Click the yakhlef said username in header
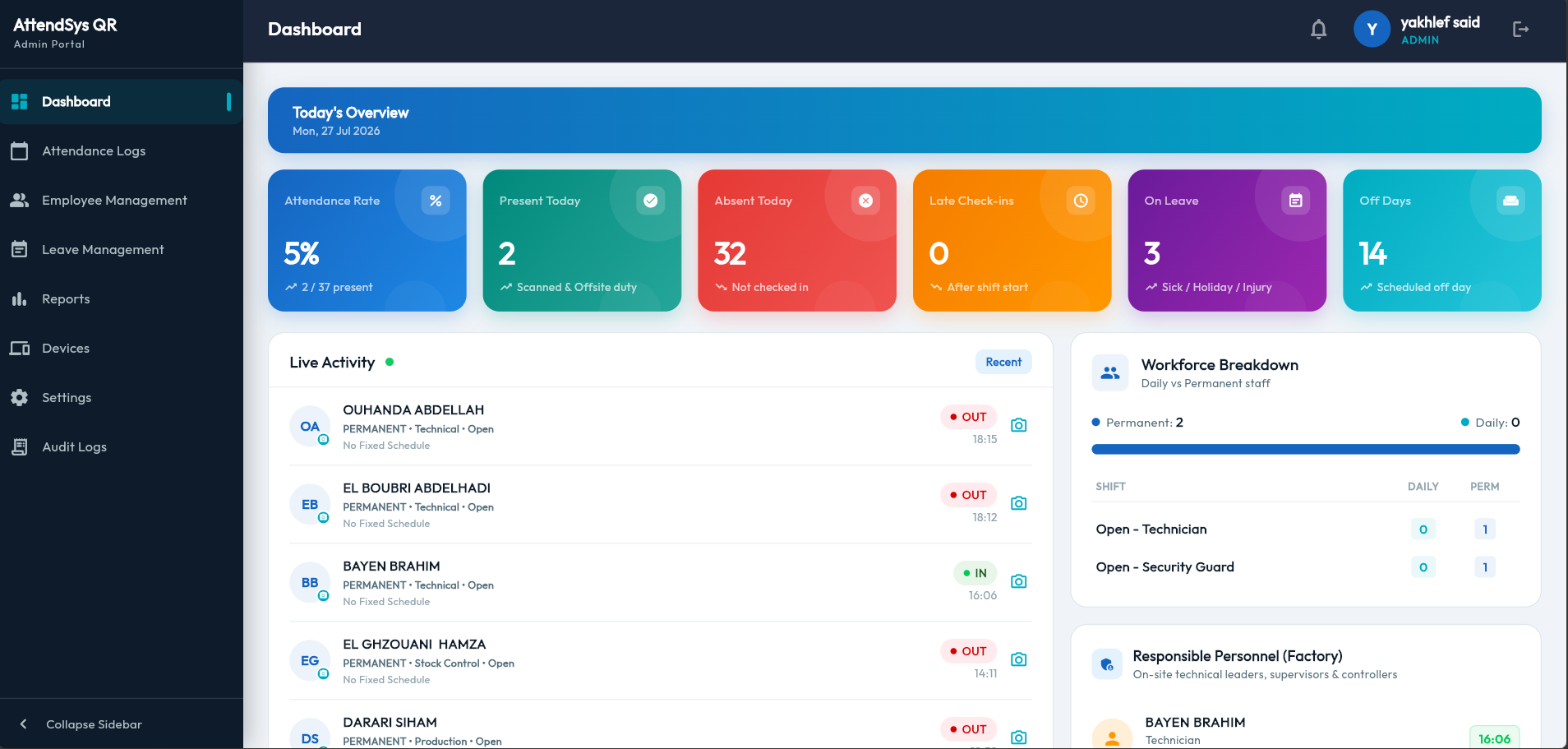 click(1440, 23)
